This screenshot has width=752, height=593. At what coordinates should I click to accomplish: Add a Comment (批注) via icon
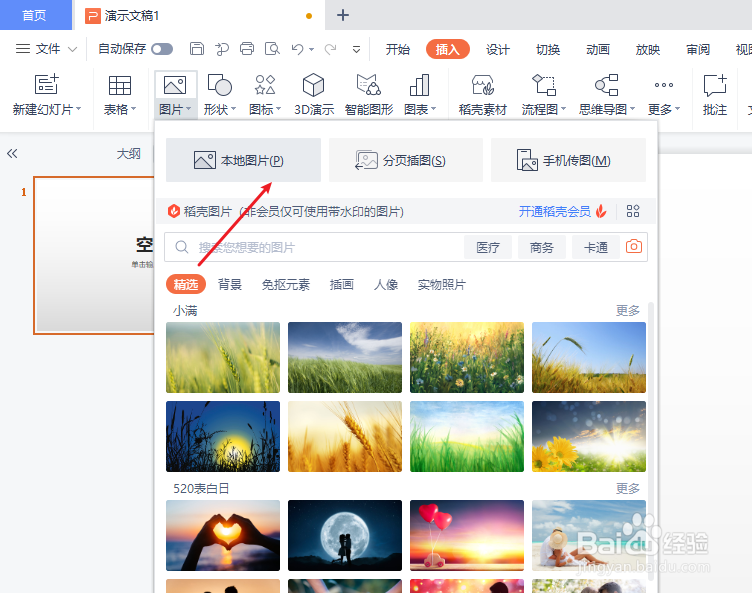pos(715,85)
